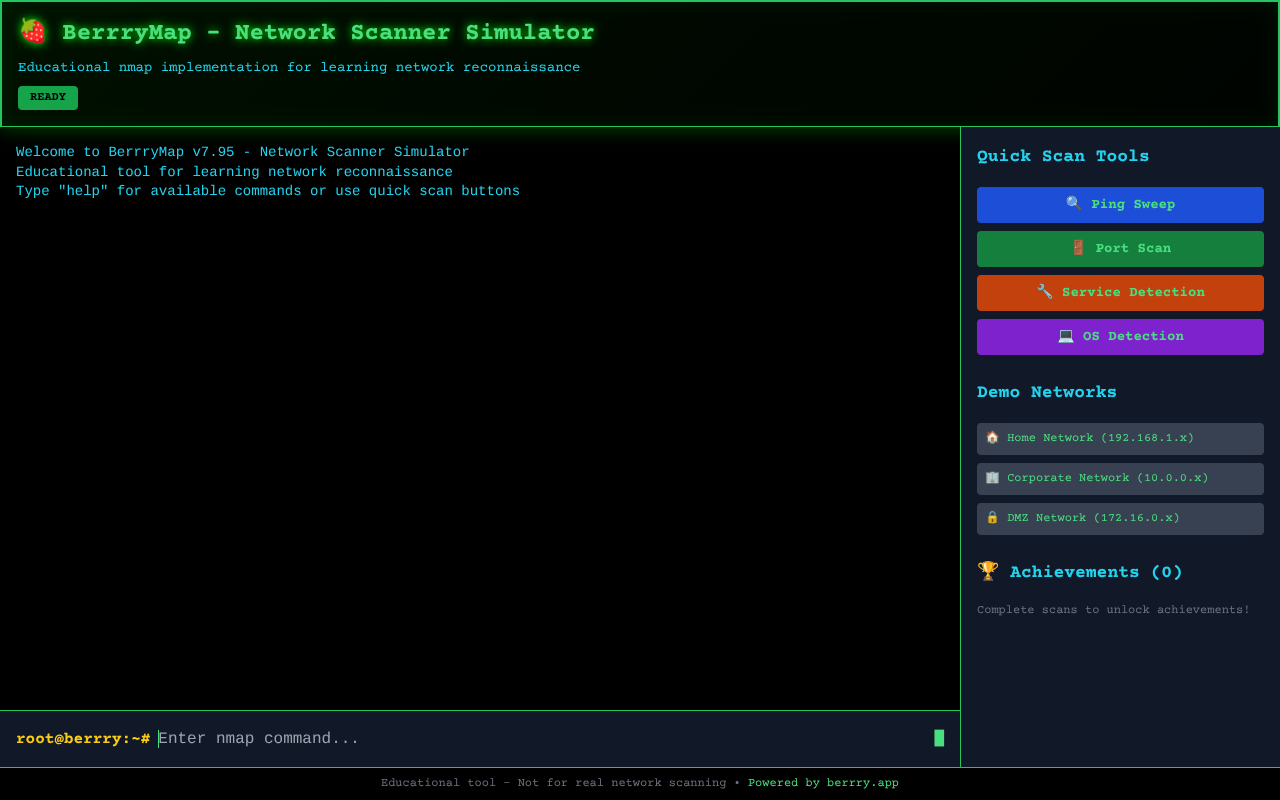Run OS Detection

(x=1119, y=336)
